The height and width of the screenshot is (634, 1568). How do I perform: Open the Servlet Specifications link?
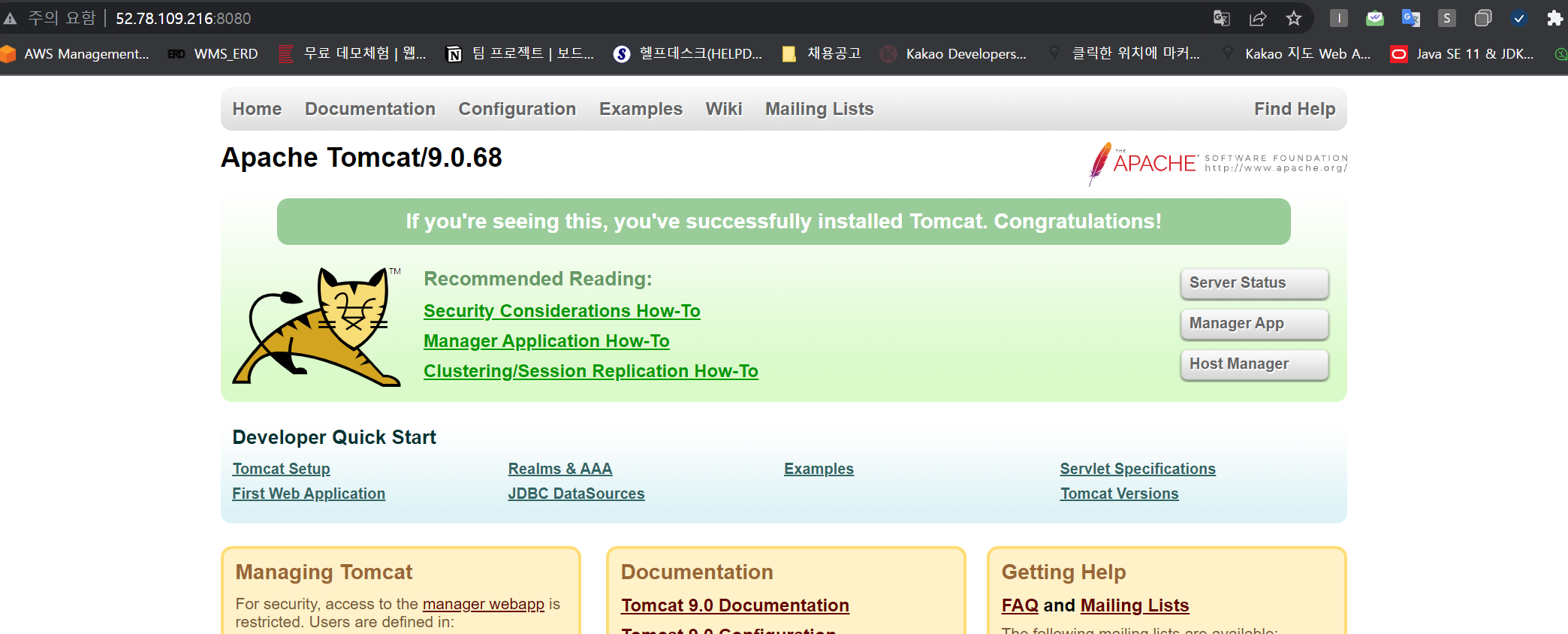tap(1138, 469)
